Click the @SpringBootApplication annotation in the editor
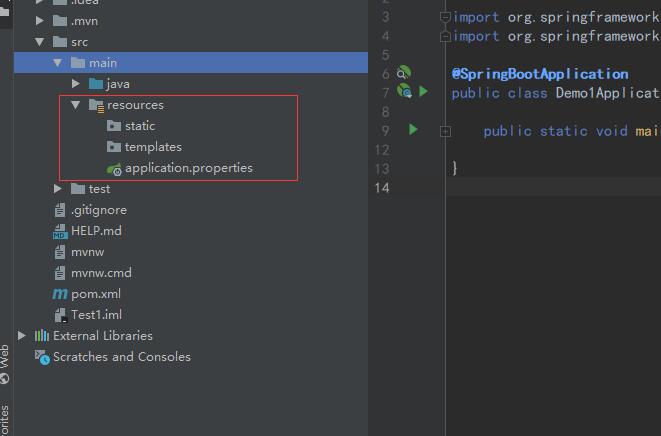Viewport: 661px width, 436px height. point(540,74)
